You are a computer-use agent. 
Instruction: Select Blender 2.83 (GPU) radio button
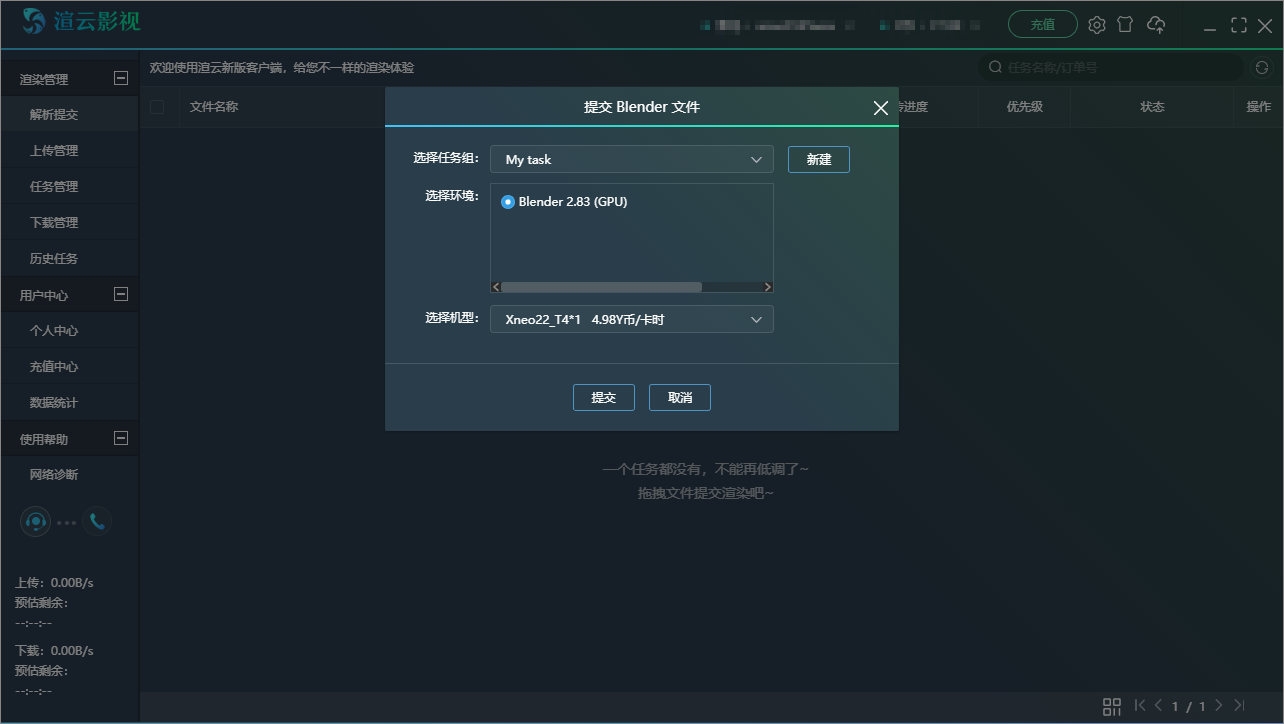coord(508,202)
